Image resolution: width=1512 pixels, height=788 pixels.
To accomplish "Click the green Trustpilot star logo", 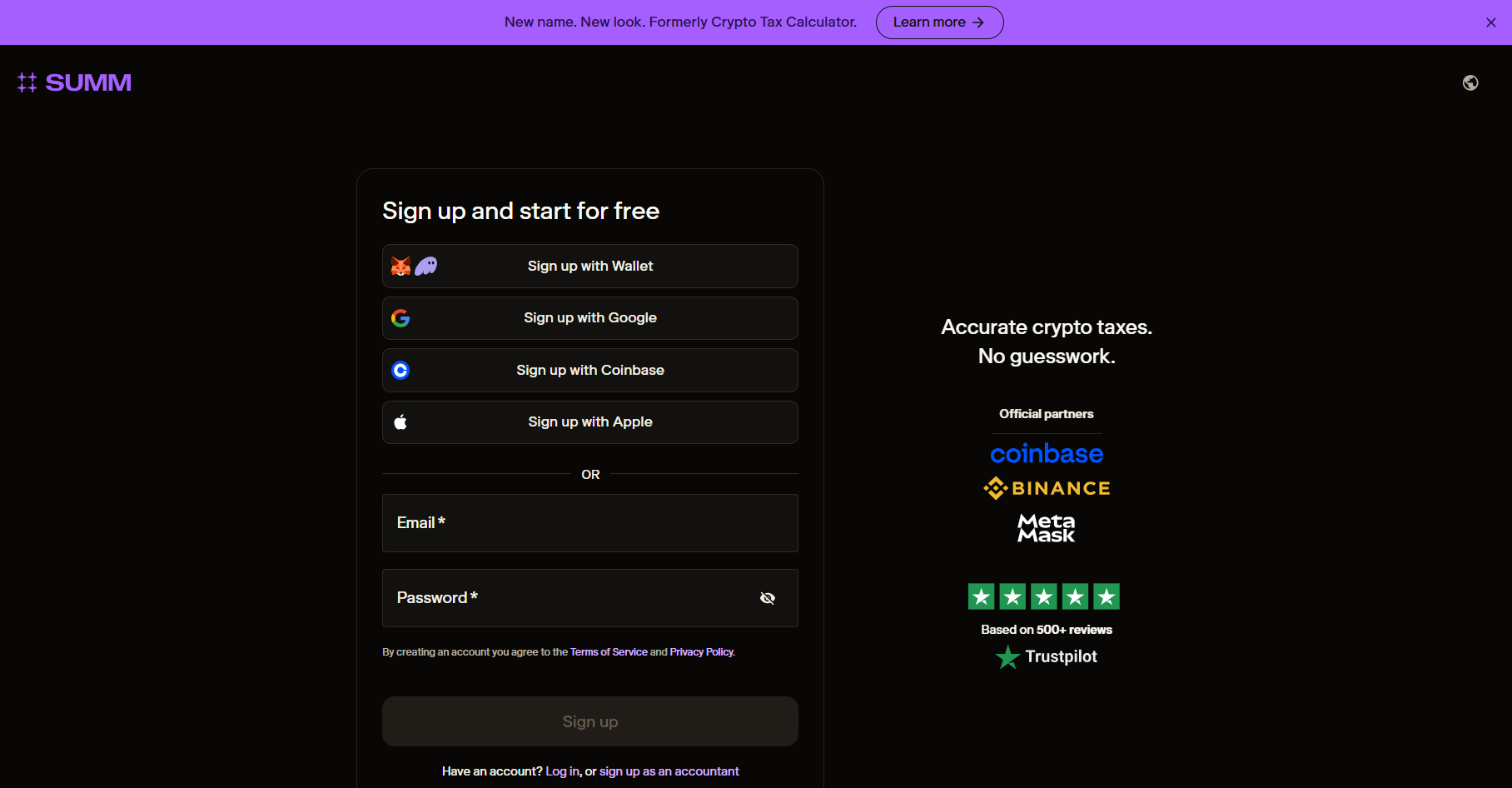I will (1007, 657).
